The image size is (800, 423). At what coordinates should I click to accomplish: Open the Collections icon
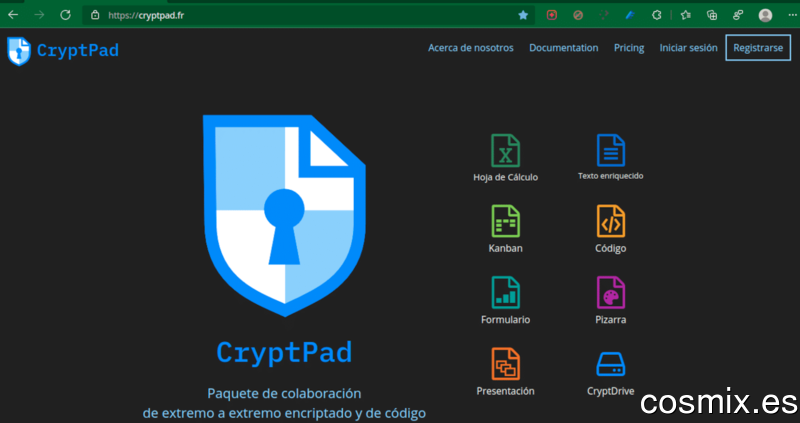coord(712,15)
